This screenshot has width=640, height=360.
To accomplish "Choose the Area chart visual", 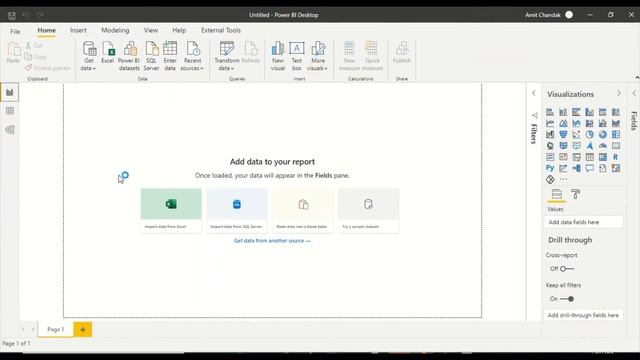I will pos(563,123).
